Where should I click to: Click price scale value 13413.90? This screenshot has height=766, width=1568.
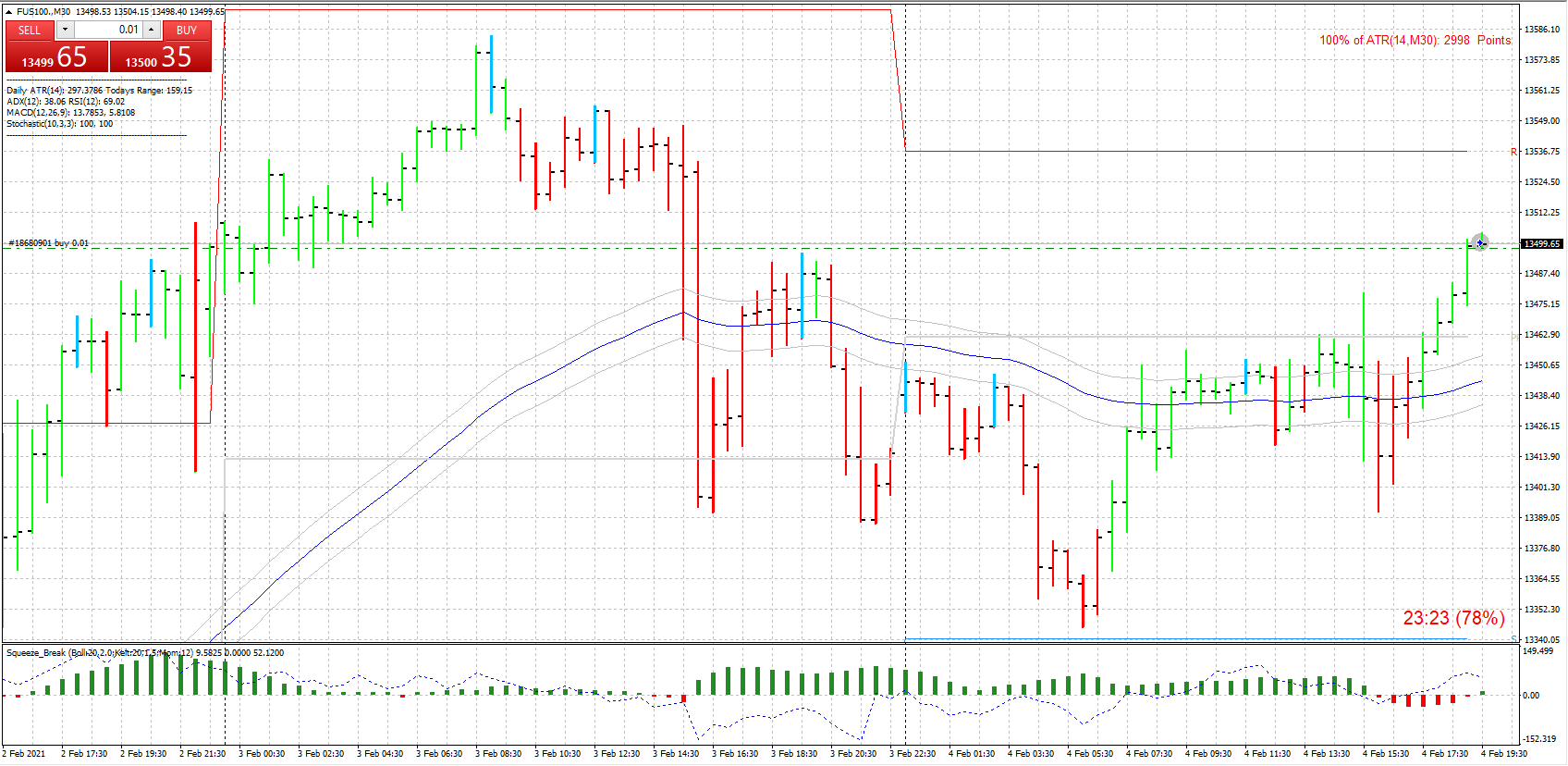point(1542,457)
